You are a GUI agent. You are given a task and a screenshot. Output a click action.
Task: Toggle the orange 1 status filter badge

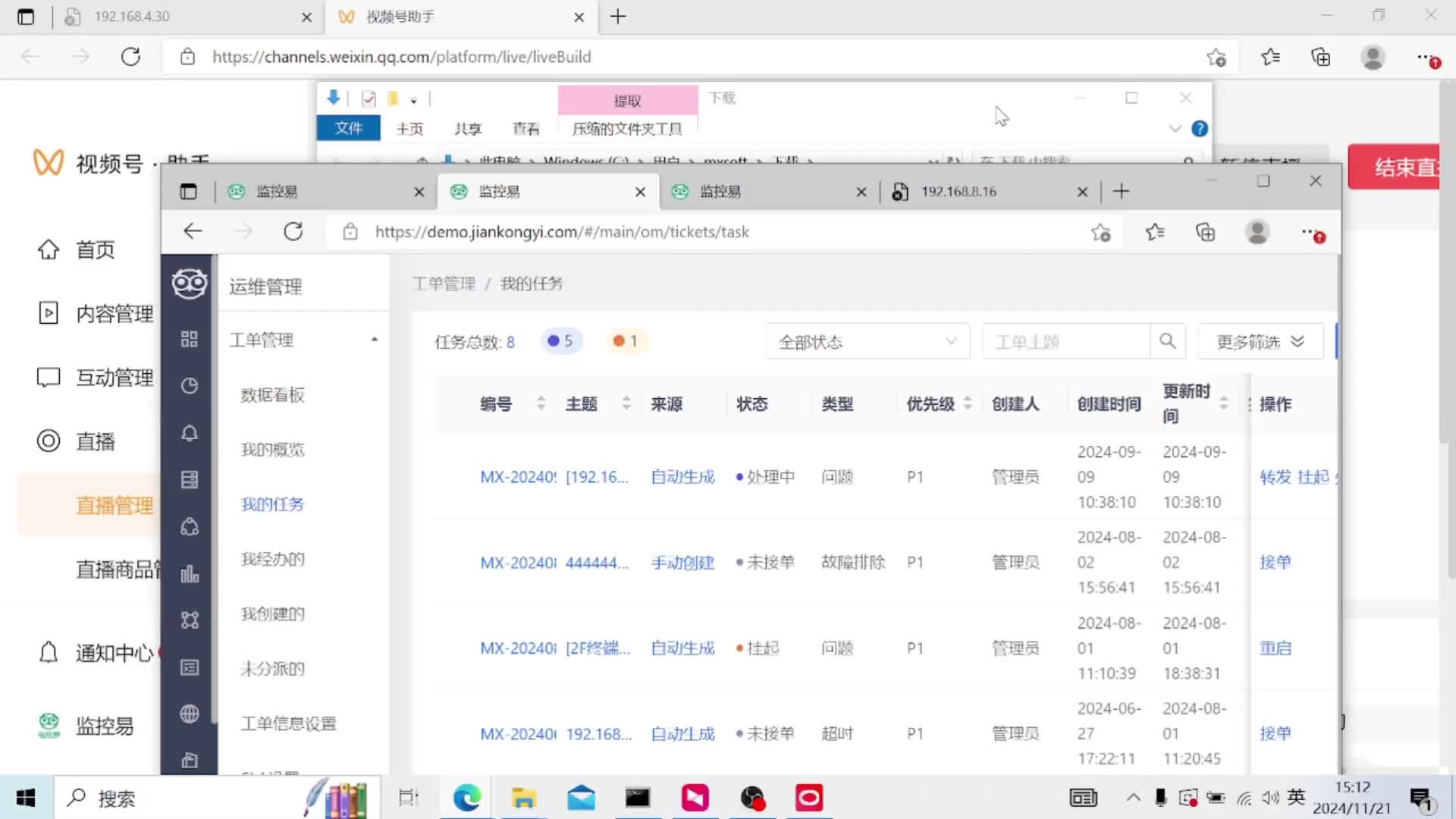click(x=626, y=341)
